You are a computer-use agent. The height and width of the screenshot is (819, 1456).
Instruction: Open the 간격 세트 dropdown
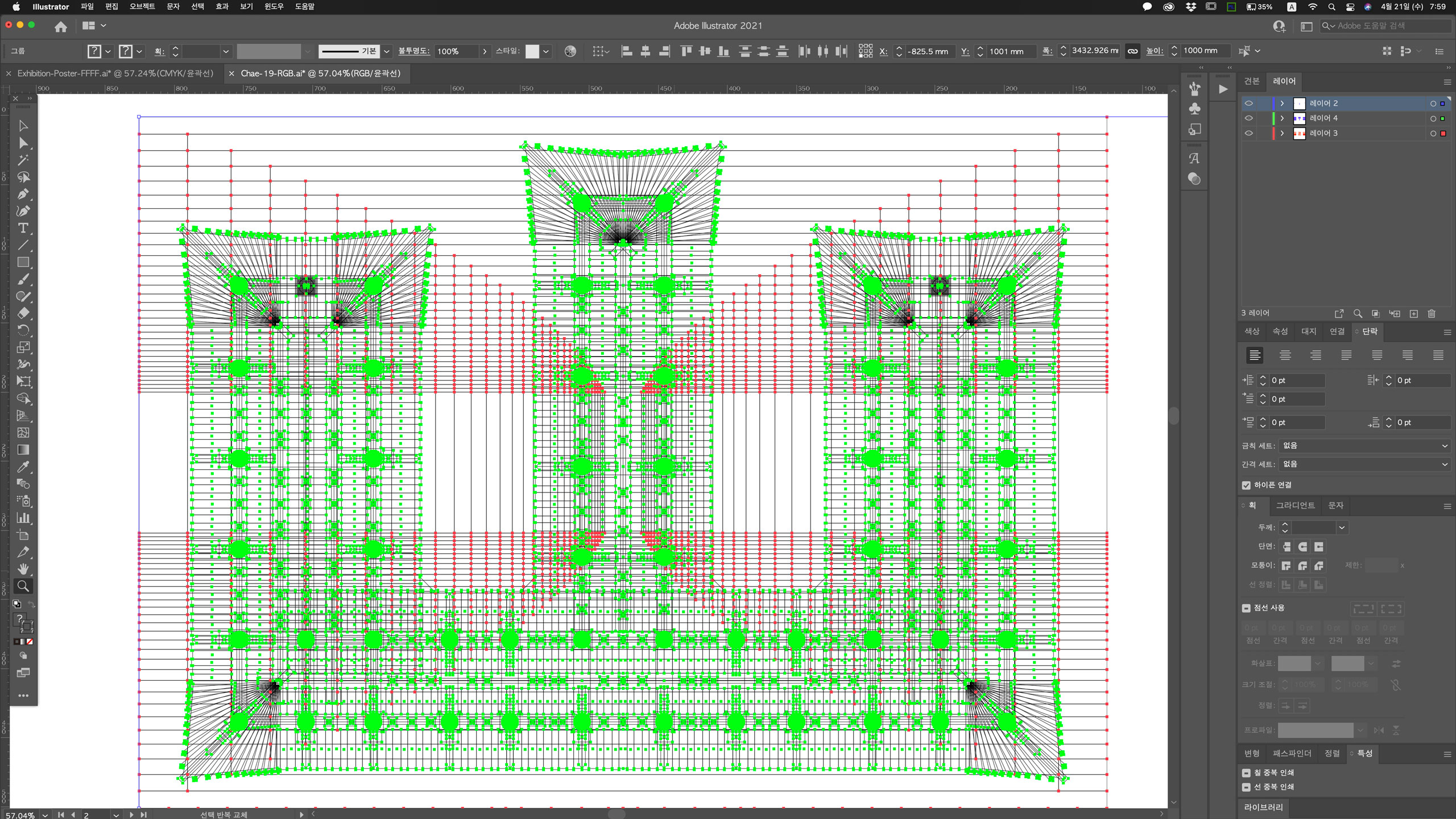(x=1364, y=464)
